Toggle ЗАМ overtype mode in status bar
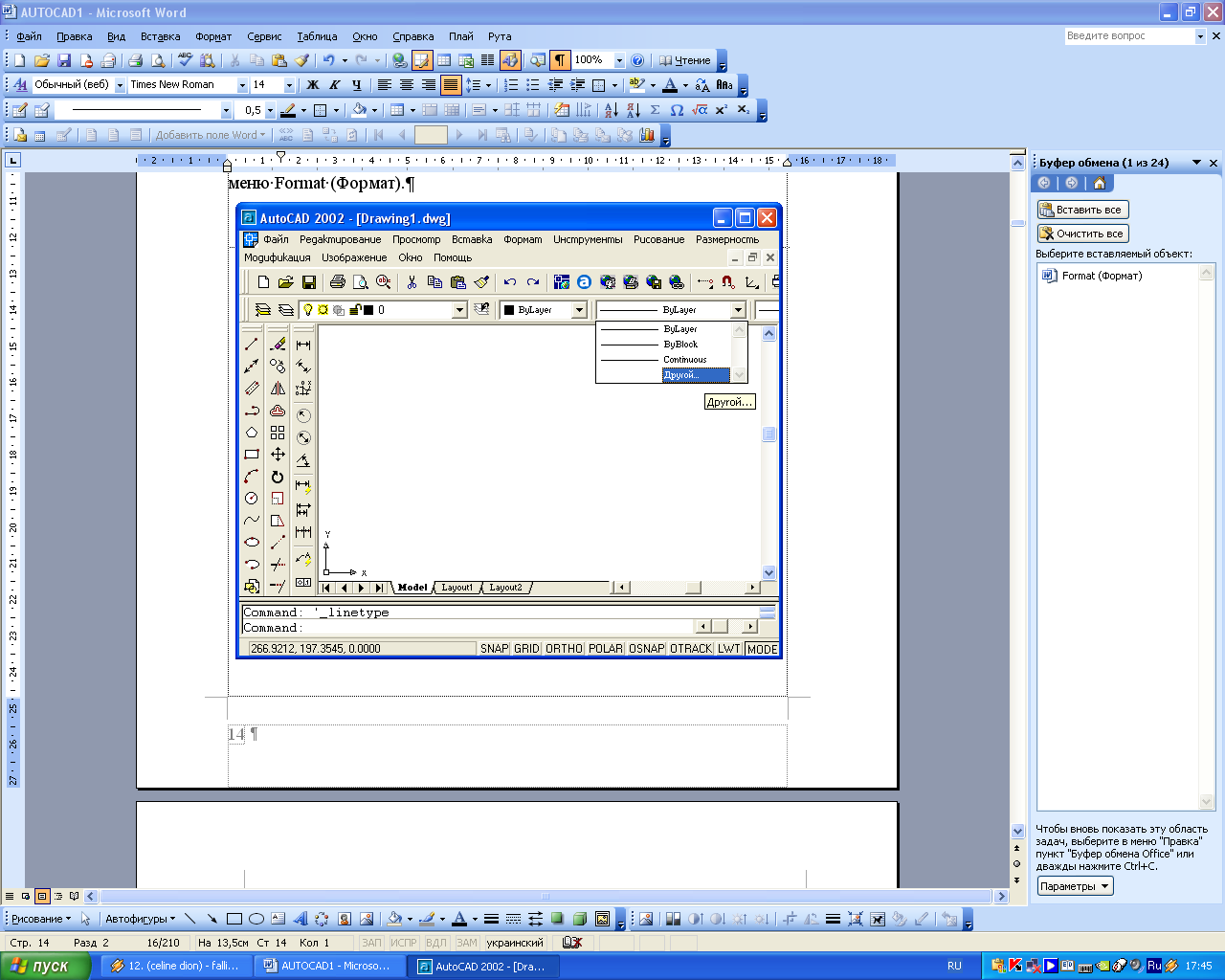The image size is (1225, 980). (x=466, y=943)
